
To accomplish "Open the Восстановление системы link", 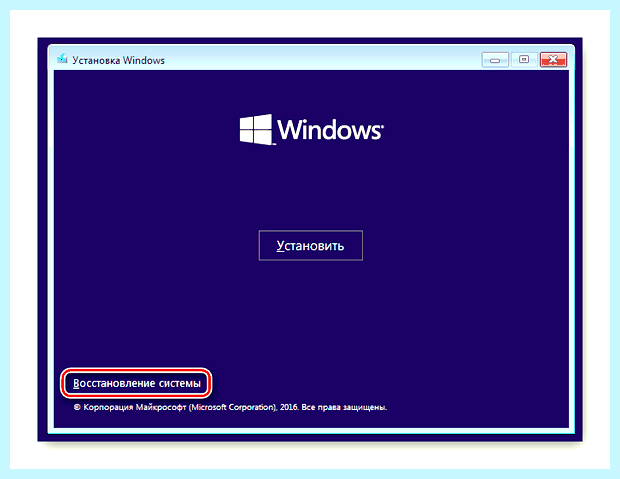I will tap(137, 383).
